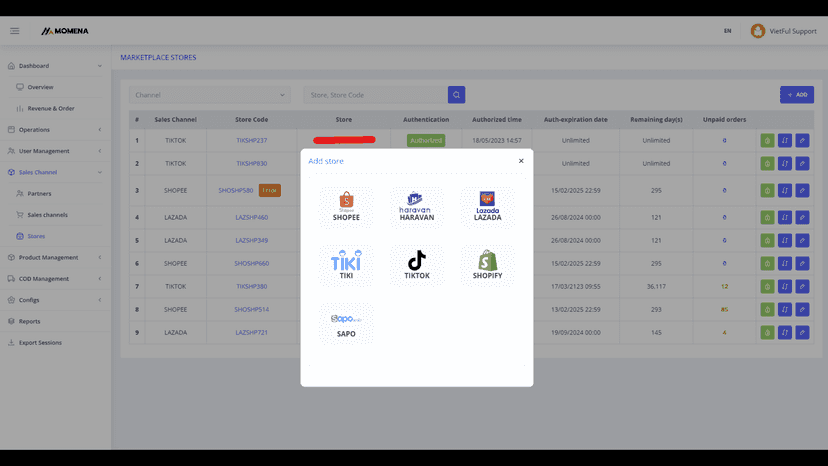828x466 pixels.
Task: Open Stores in the sidebar
Action: coord(36,236)
